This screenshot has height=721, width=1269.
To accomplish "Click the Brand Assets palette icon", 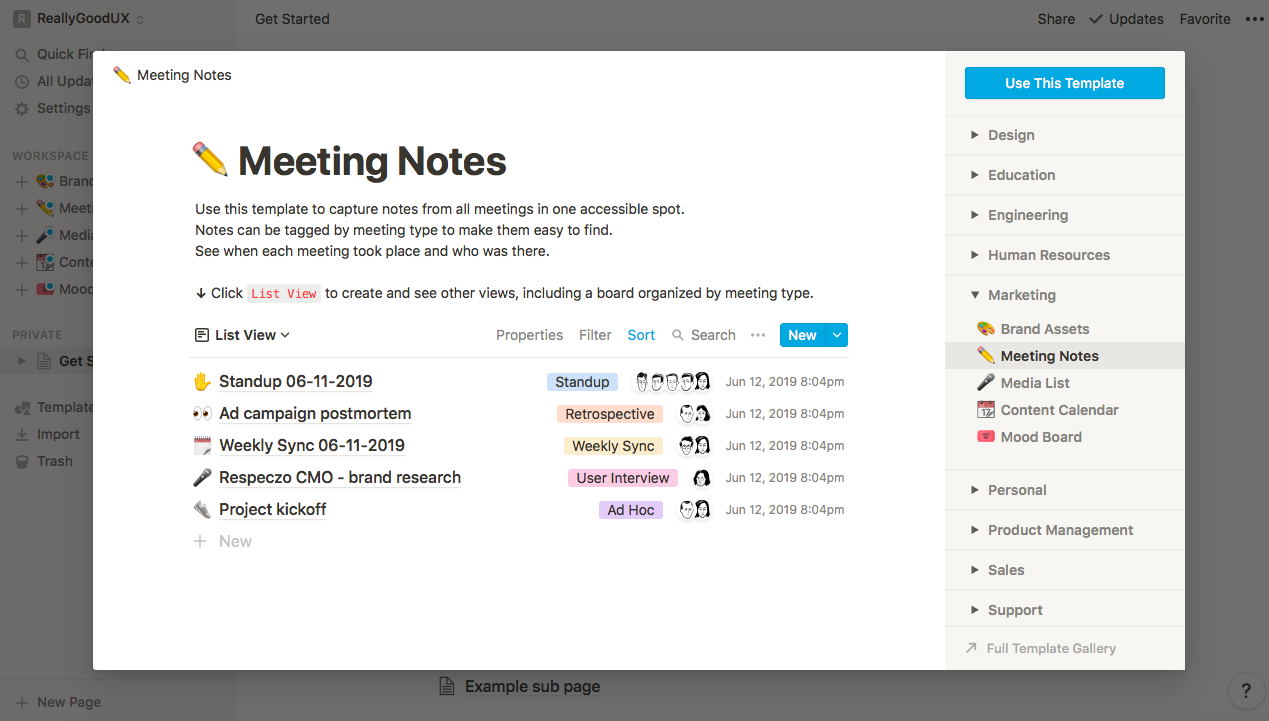I will point(985,329).
